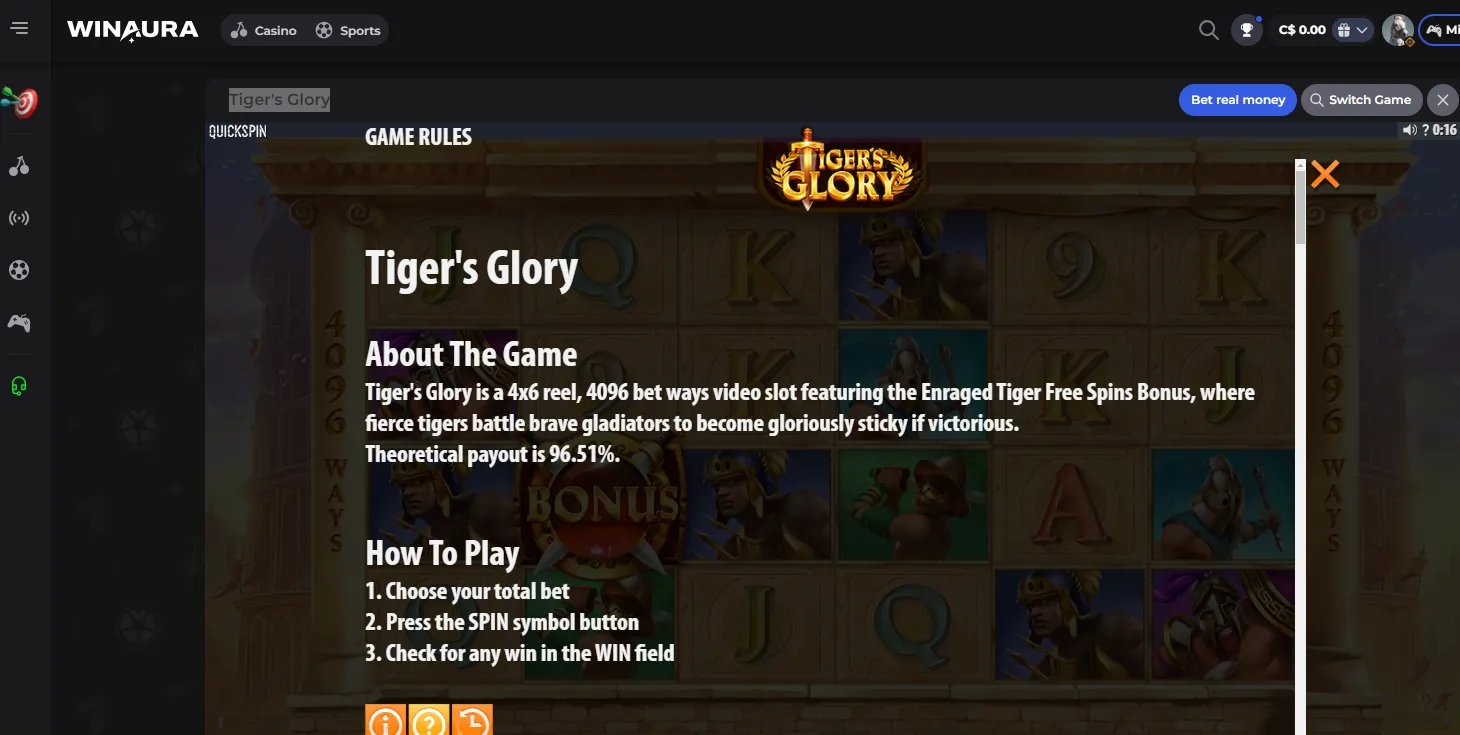
Task: Select the soccer ball sports icon in sidebar
Action: [19, 270]
